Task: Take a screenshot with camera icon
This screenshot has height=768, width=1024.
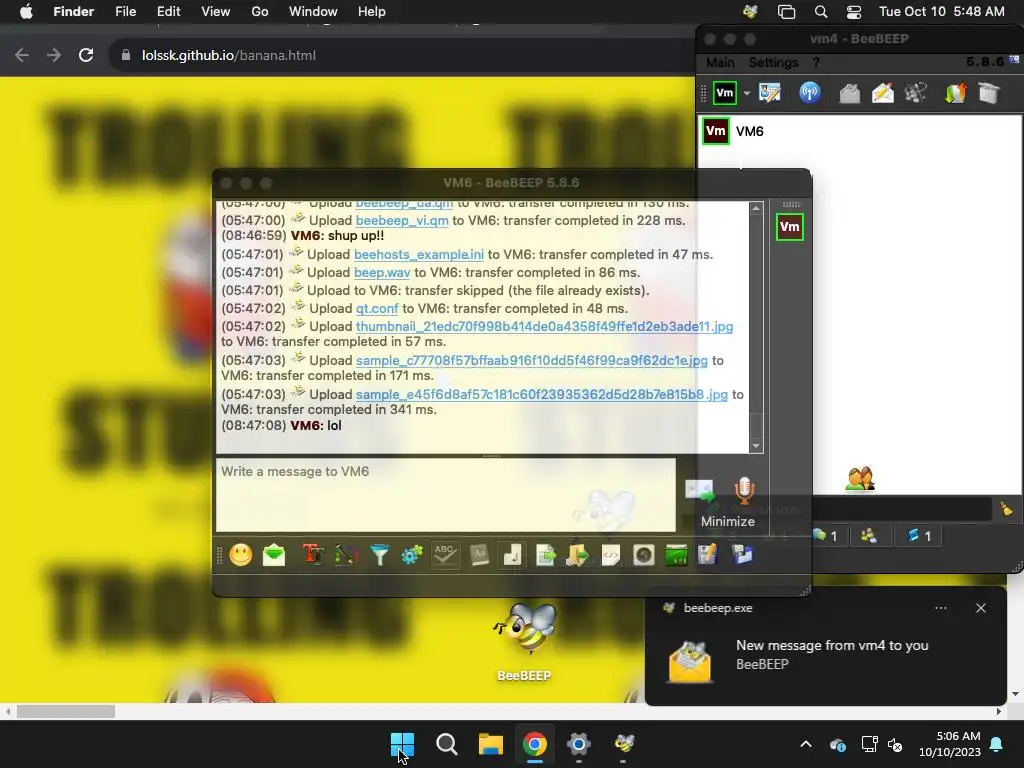Action: pos(643,555)
